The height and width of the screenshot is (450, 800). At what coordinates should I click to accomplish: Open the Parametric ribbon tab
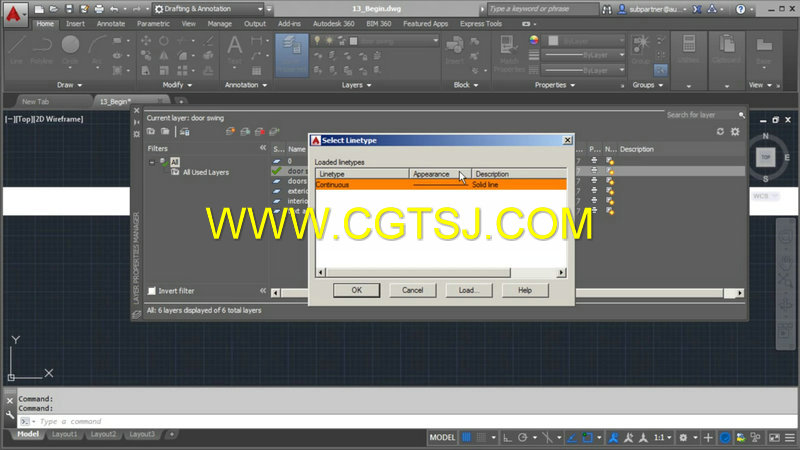tap(153, 23)
